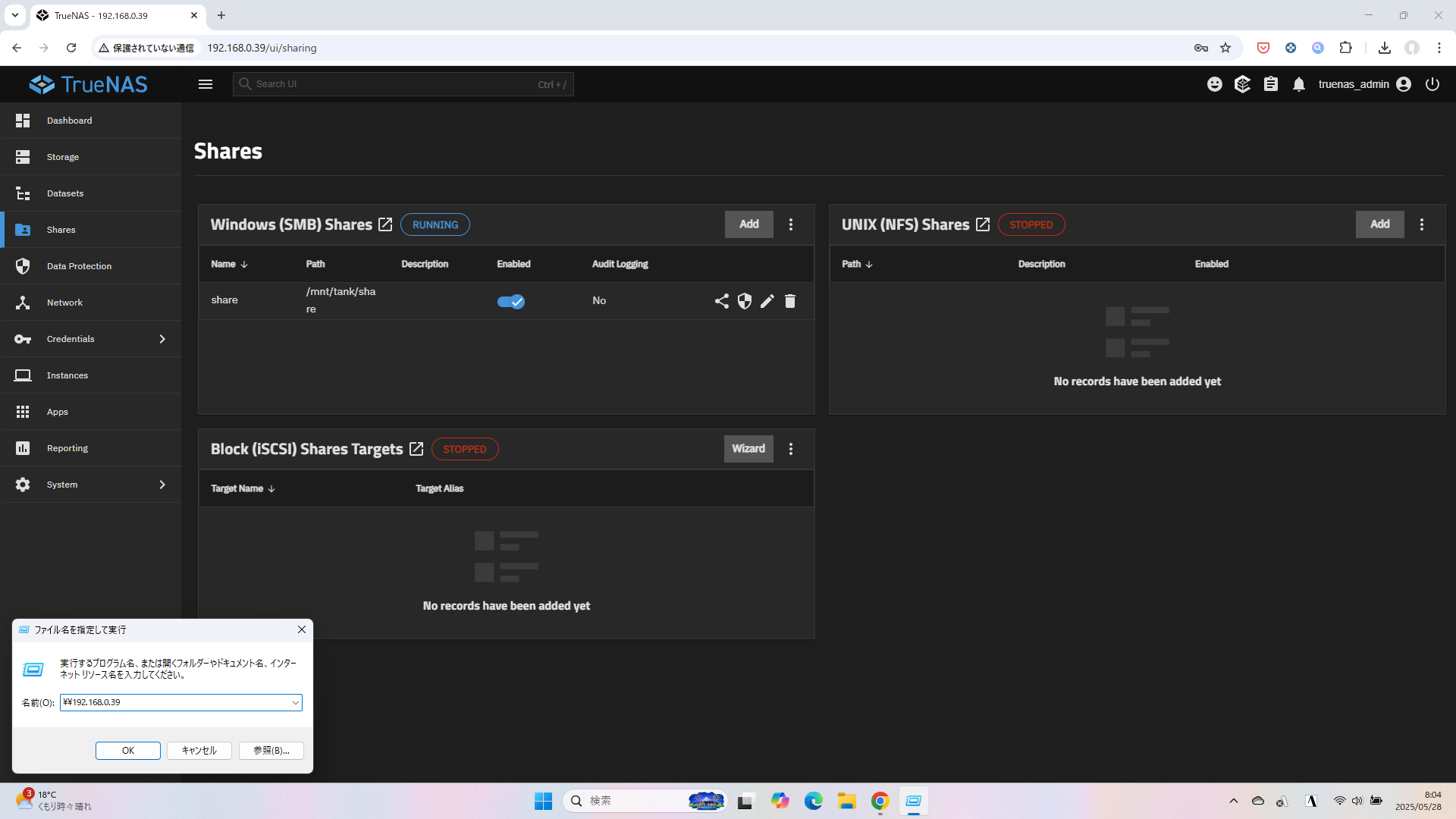This screenshot has height=819, width=1456.
Task: Click the feedback smiley icon
Action: [1215, 84]
